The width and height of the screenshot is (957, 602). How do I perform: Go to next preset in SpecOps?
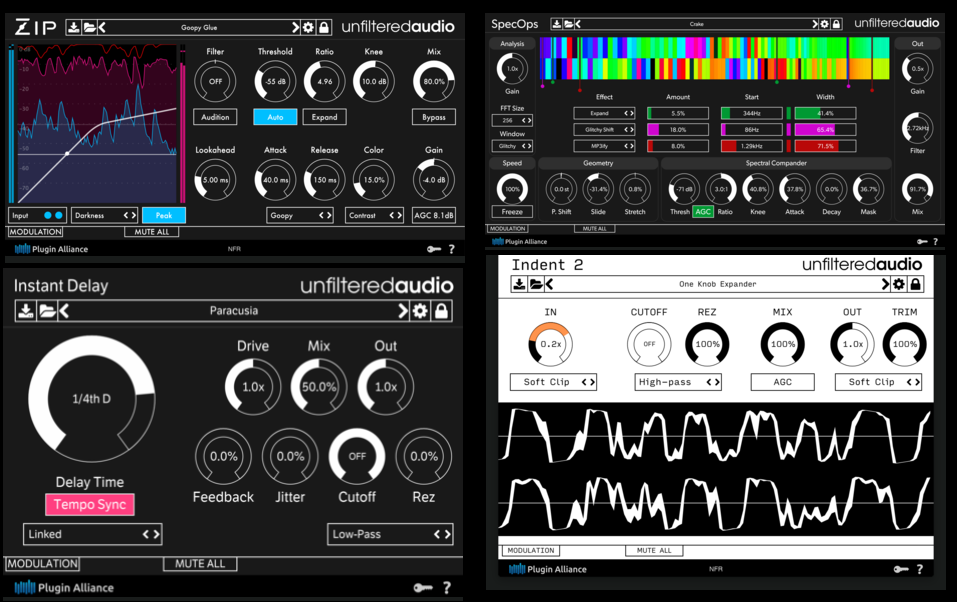click(815, 24)
